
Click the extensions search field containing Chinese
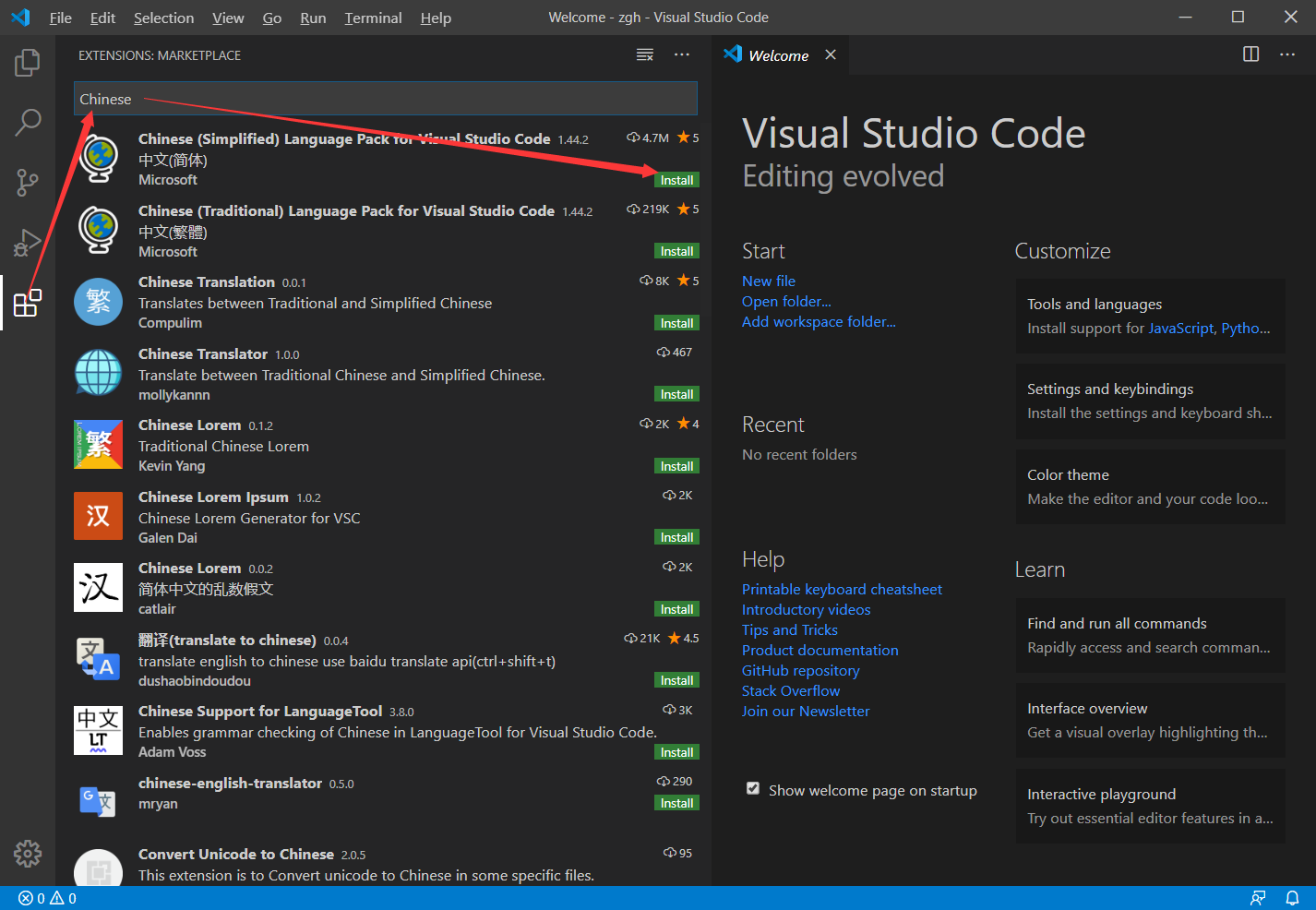[385, 99]
